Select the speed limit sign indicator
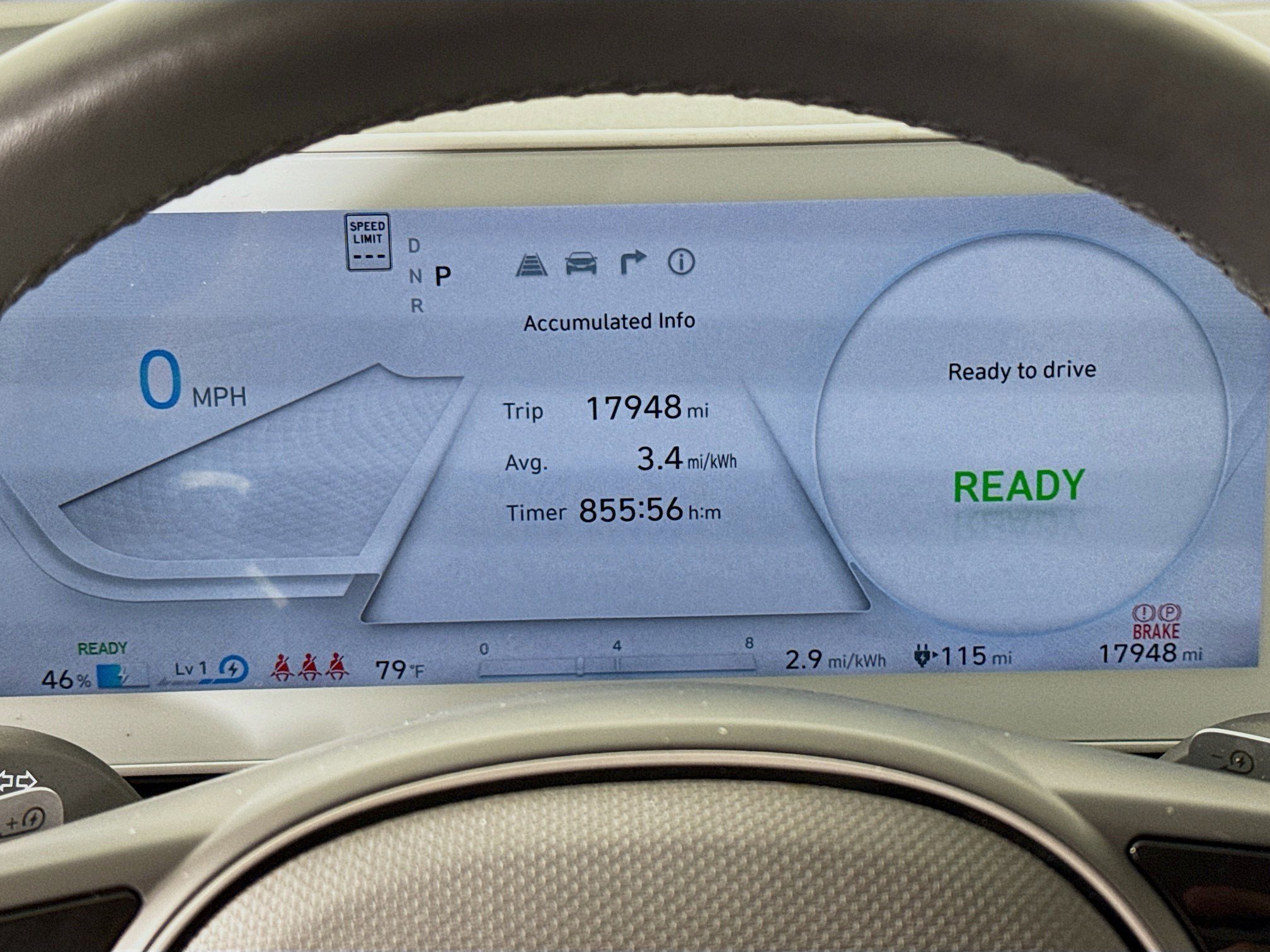The height and width of the screenshot is (952, 1270). tap(369, 242)
